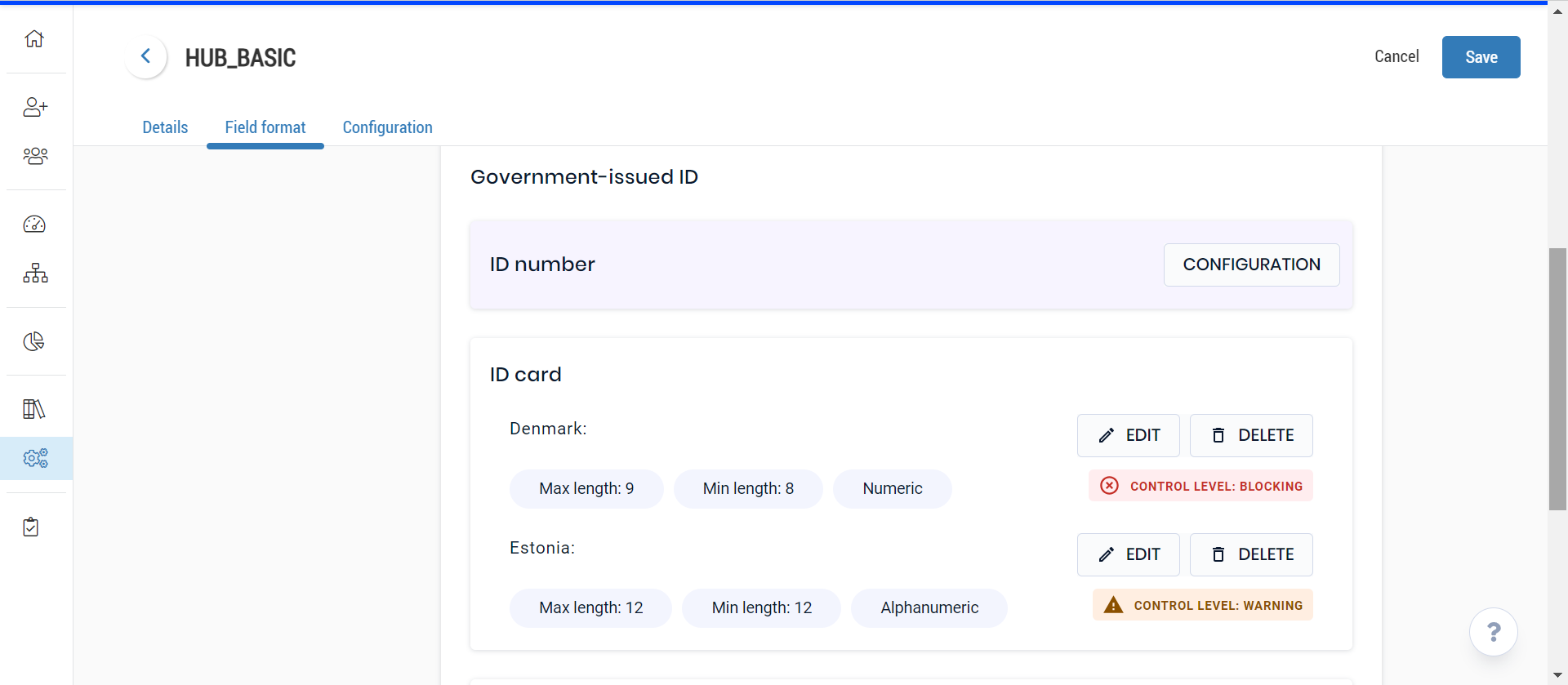Edit the Denmark ID card rule

[x=1128, y=435]
